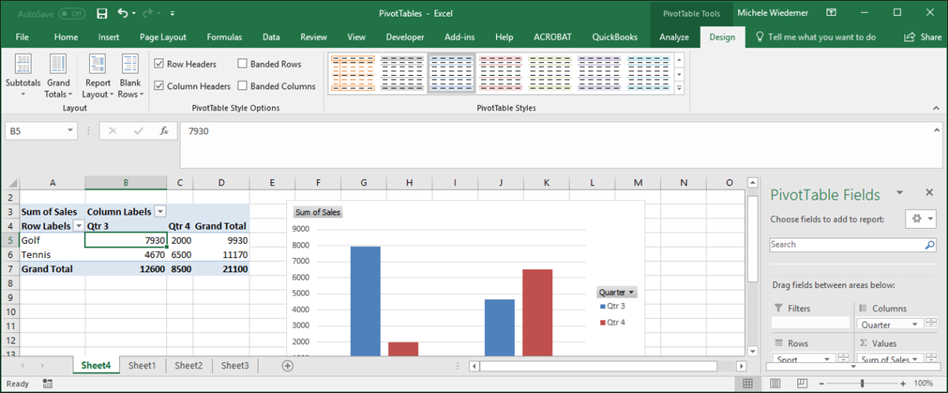Switch to Page Break Preview icon
Screen dimensions: 948x393
pos(802,383)
